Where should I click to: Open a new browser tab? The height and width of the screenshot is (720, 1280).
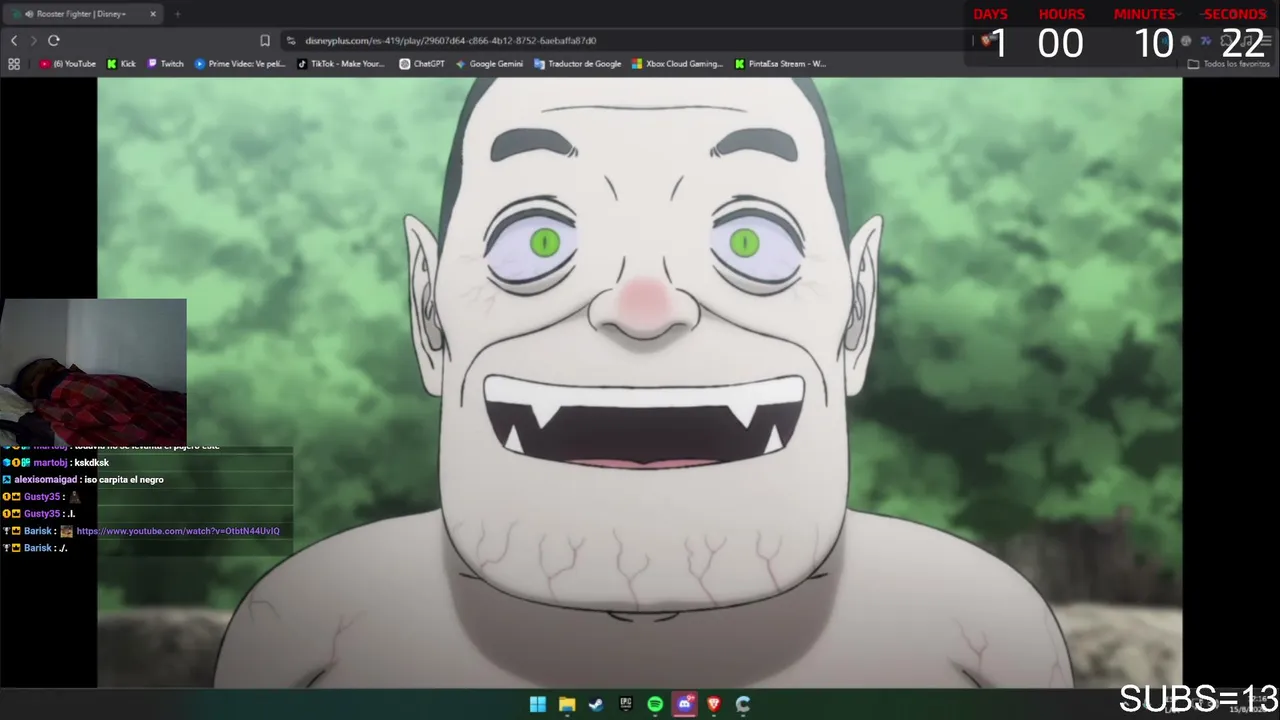[177, 14]
